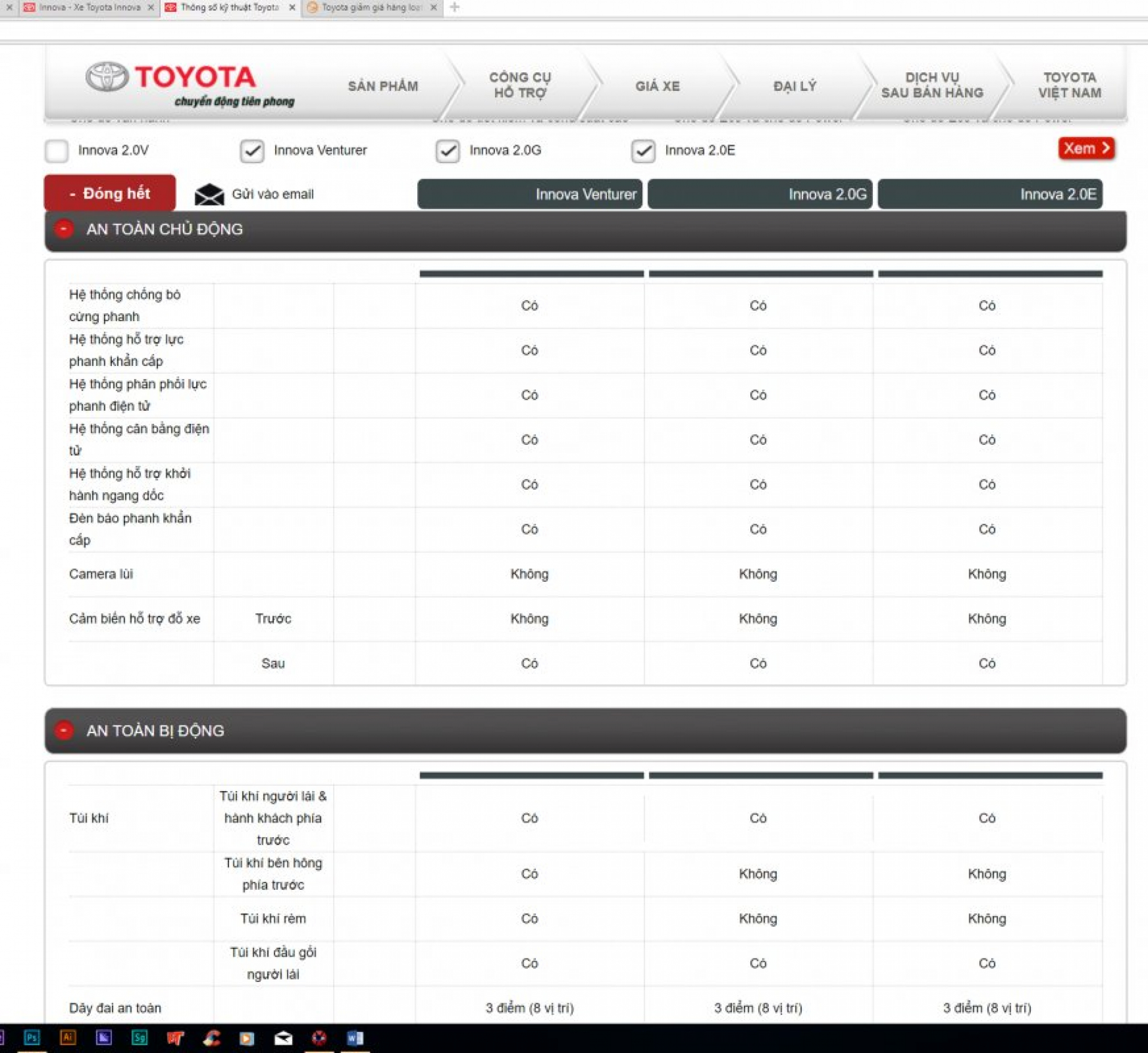The image size is (1148, 1053).
Task: Click 'Không' for Camera lùi under Innova Venturer
Action: click(530, 575)
